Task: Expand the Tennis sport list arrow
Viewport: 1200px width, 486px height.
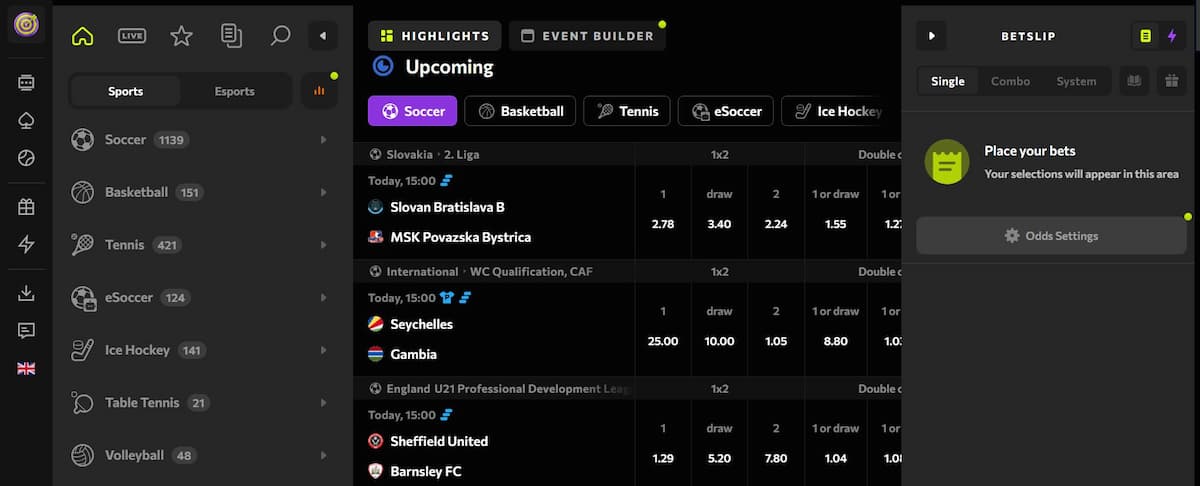Action: 323,245
